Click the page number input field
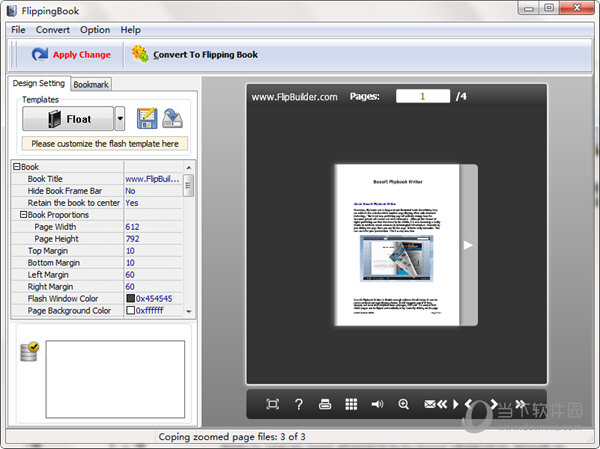This screenshot has width=600, height=449. point(423,96)
